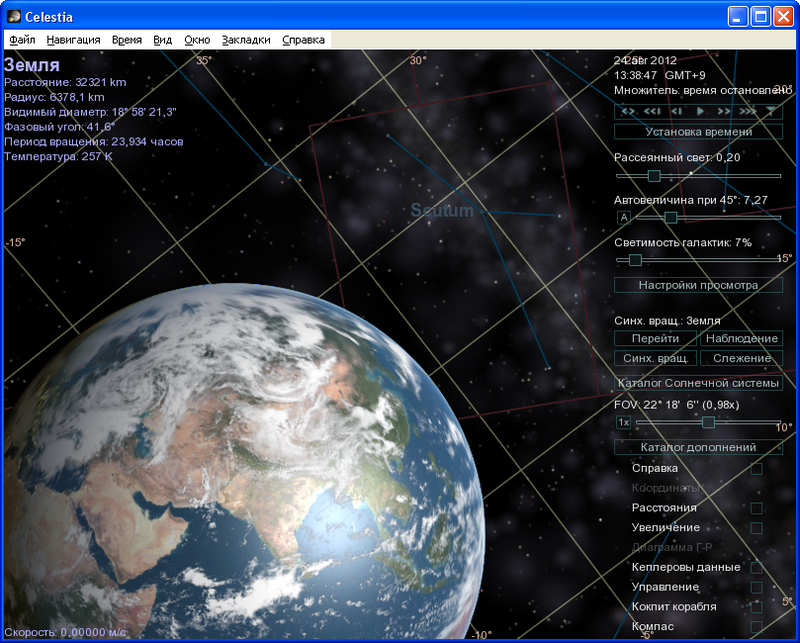The height and width of the screenshot is (643, 800).
Task: Click the reverse time direction icon
Action: tap(628, 111)
